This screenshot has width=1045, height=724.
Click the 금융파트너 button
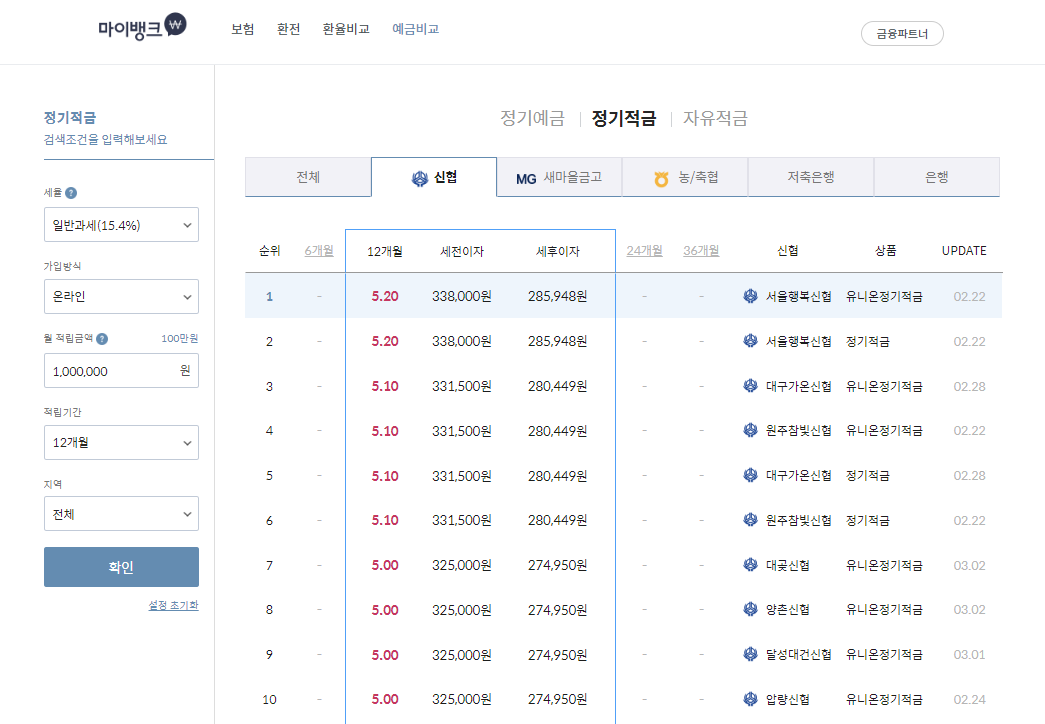coord(902,33)
